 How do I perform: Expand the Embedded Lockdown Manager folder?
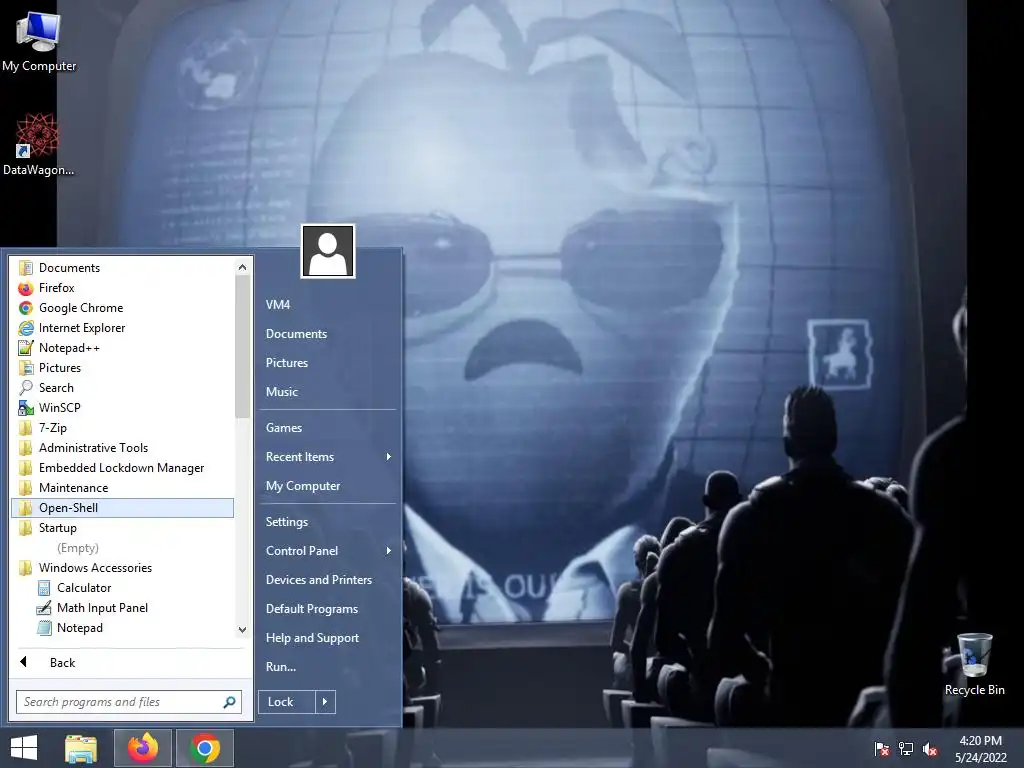122,468
